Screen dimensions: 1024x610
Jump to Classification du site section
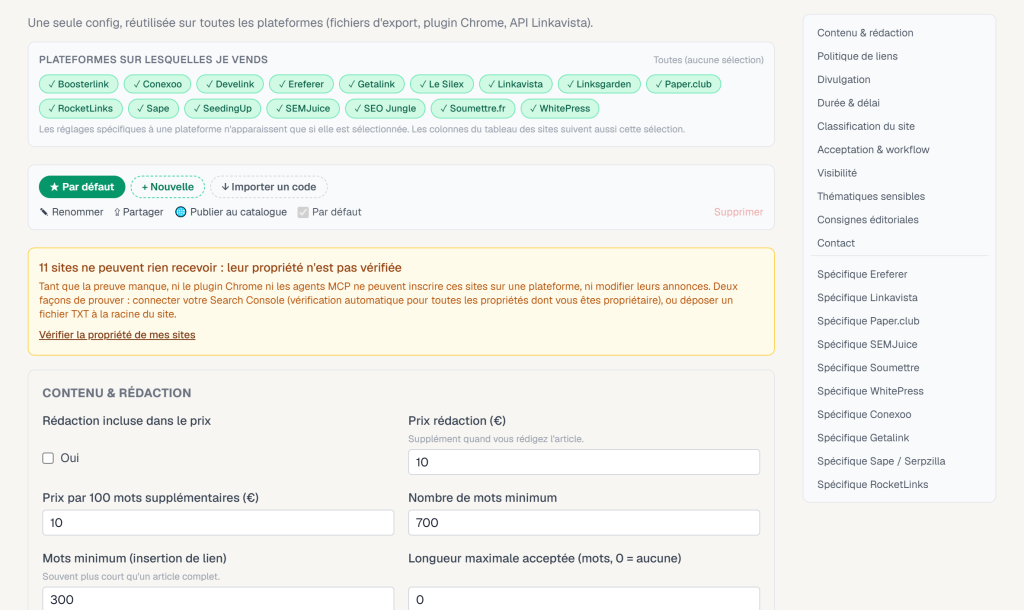[x=865, y=127]
